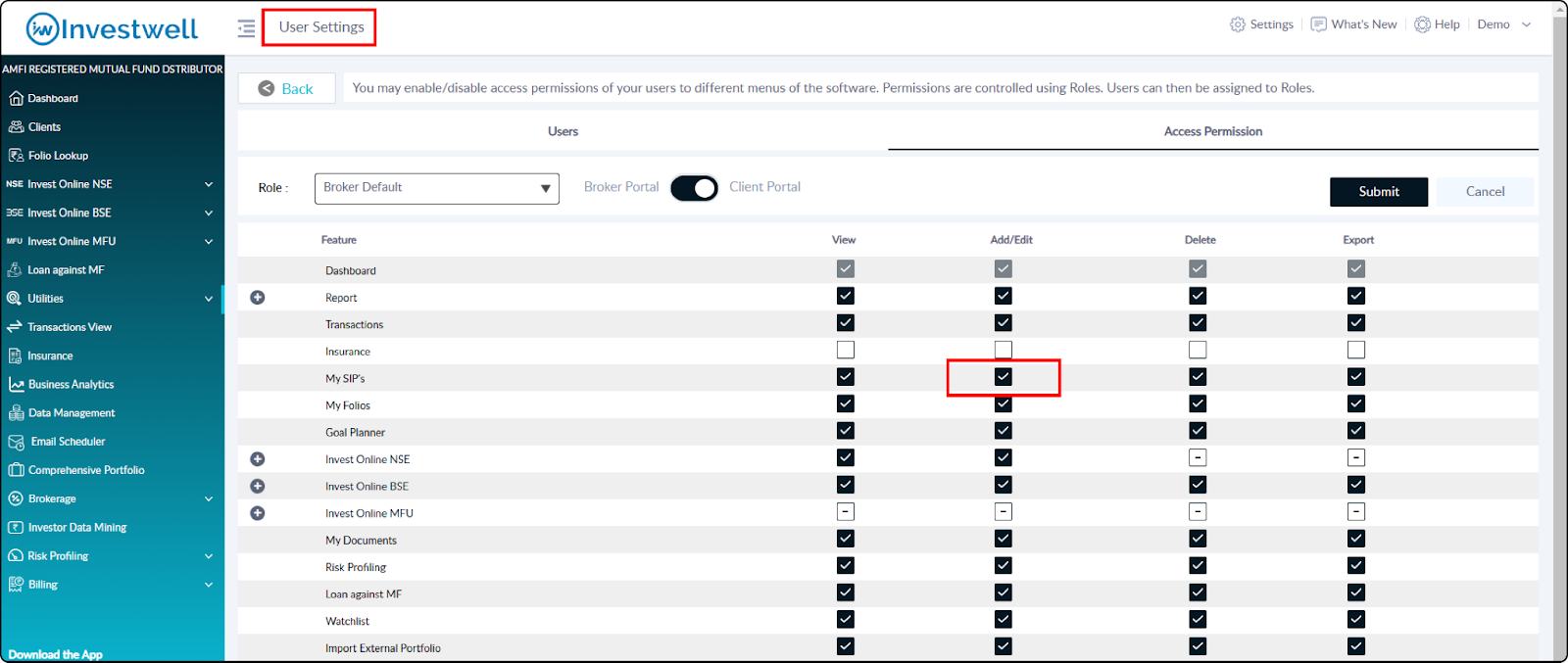The height and width of the screenshot is (663, 1568).
Task: Click What's New link text
Action: [x=1364, y=24]
